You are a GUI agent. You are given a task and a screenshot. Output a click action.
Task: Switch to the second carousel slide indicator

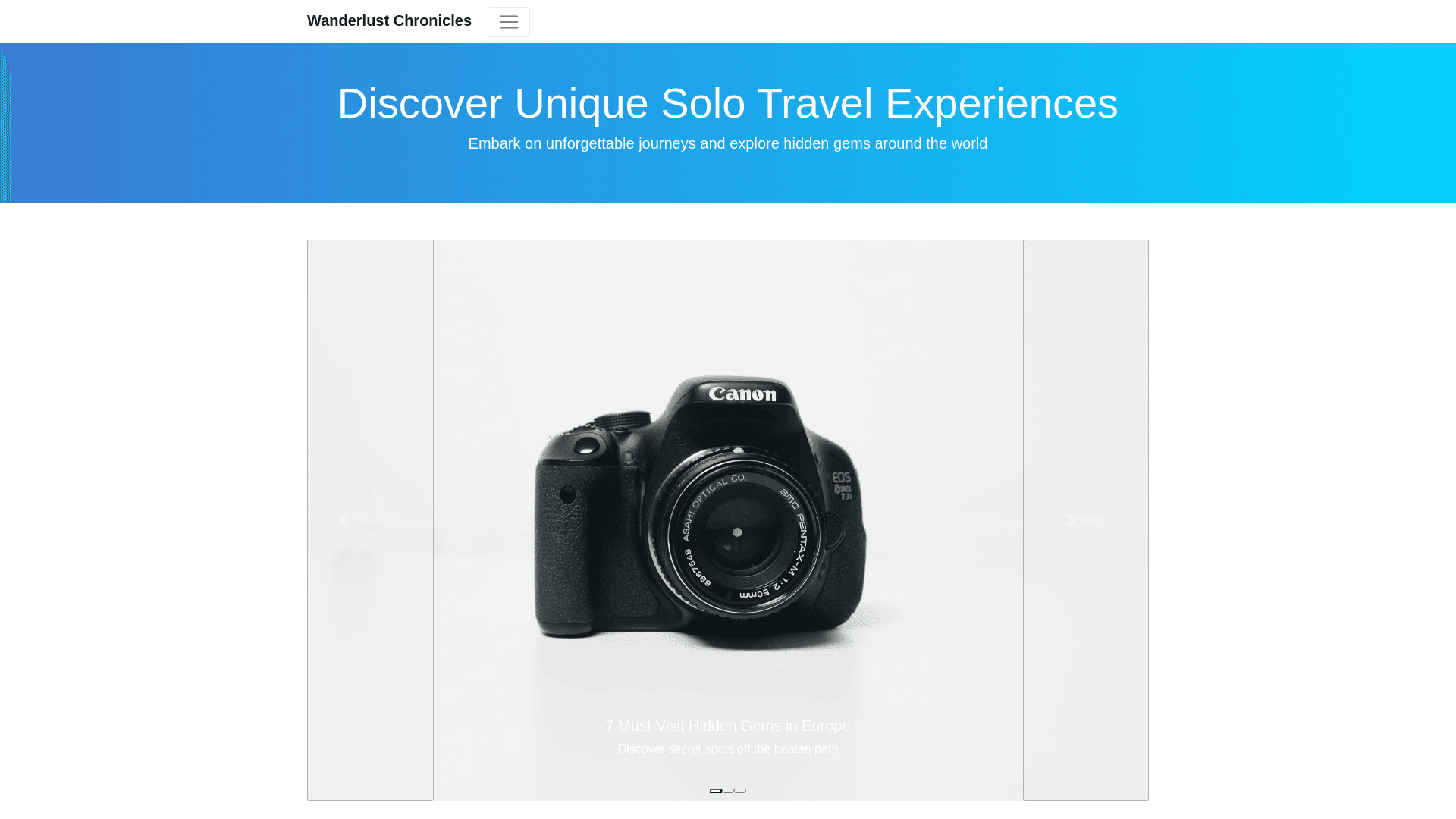coord(728,791)
